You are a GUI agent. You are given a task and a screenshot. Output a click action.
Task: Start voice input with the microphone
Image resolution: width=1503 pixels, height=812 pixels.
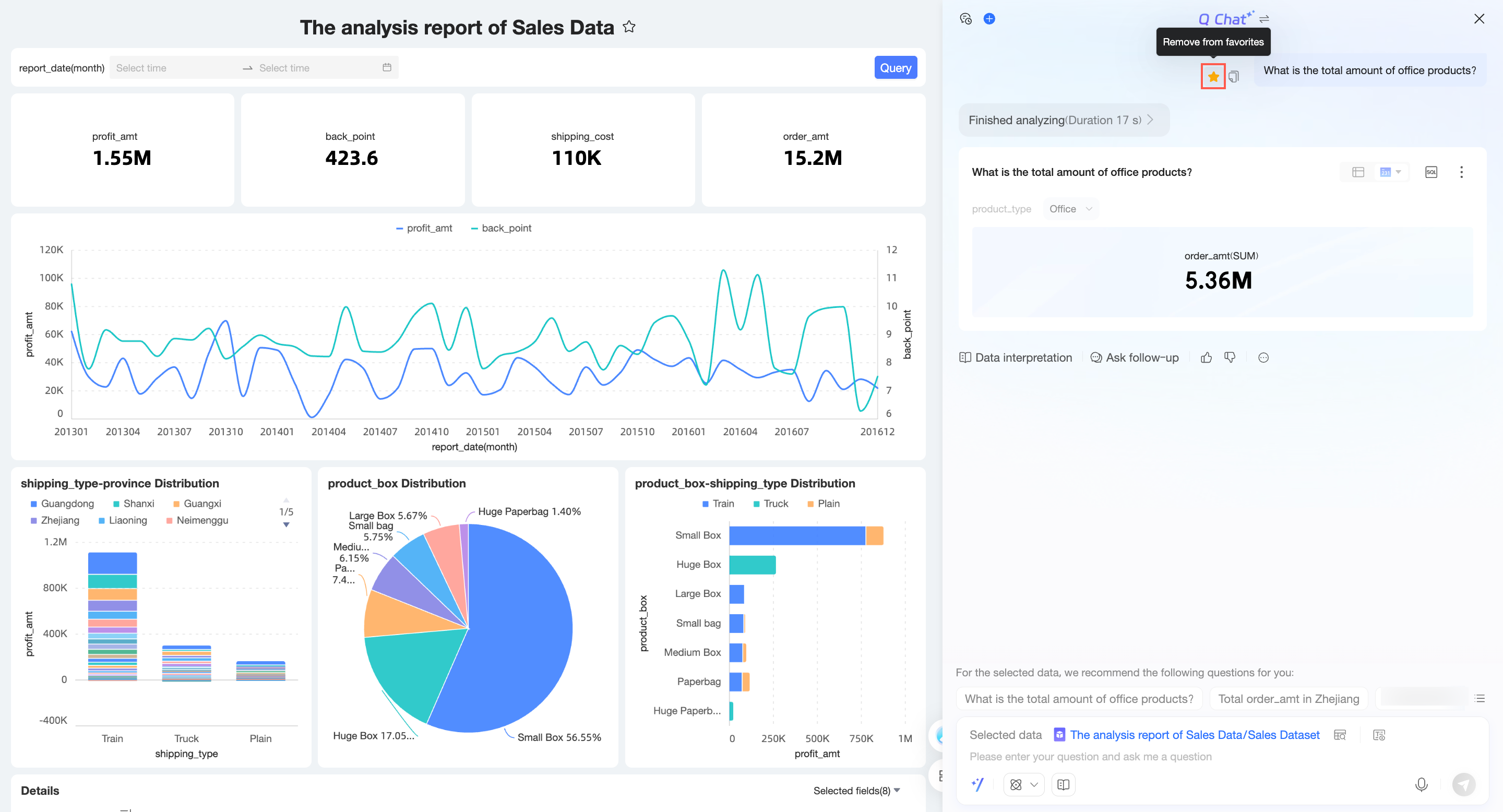(1421, 784)
